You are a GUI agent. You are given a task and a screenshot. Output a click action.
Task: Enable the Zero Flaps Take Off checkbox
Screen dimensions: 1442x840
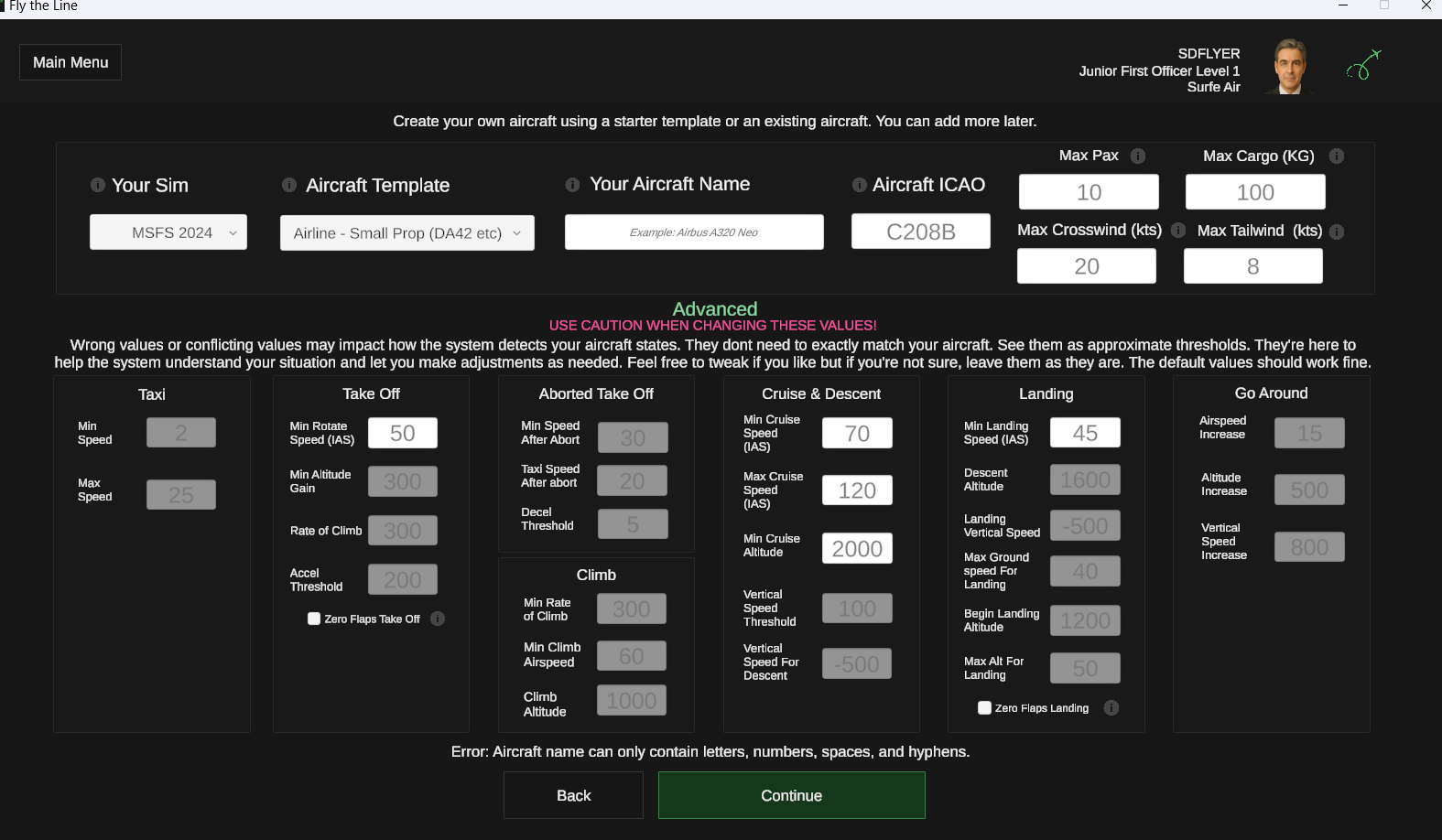314,619
